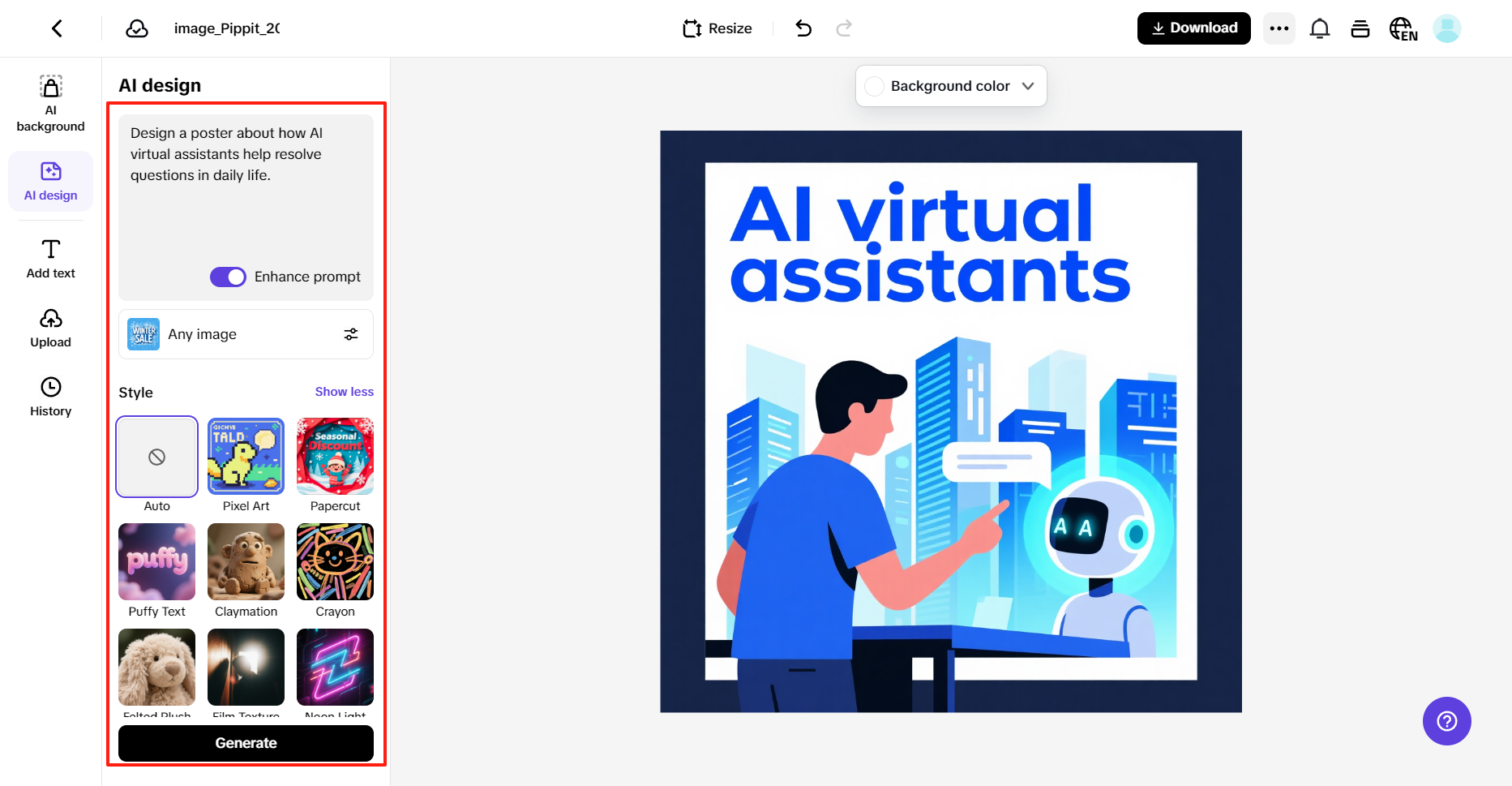Select the Pixel Art style
Screen dimensions: 1512x786
point(246,457)
